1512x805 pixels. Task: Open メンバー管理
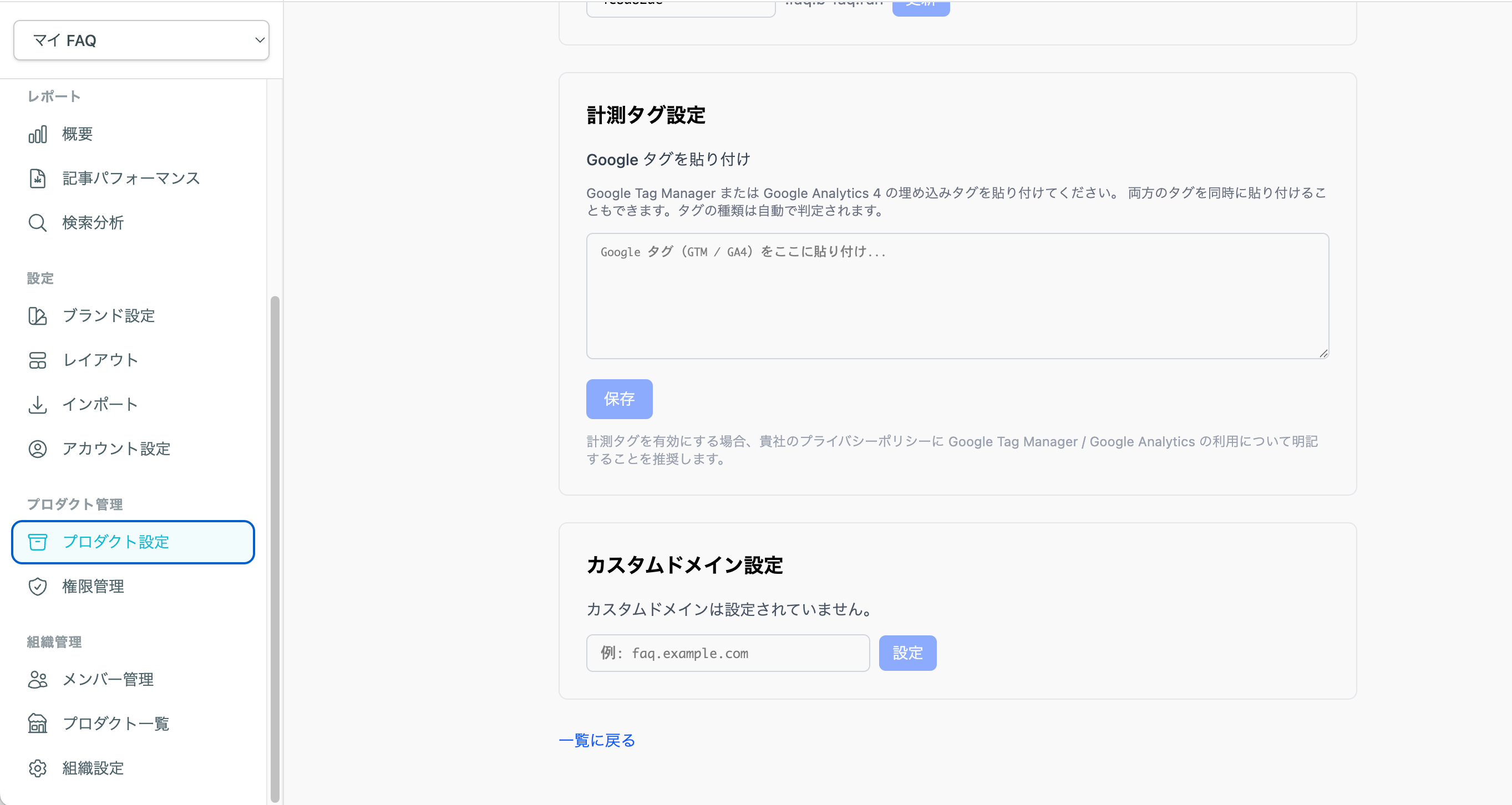[x=108, y=680]
